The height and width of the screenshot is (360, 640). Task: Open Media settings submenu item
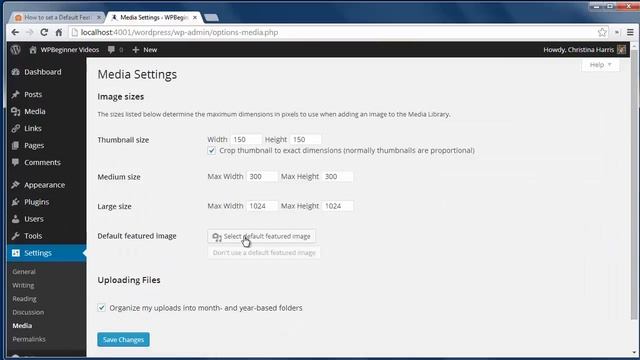point(22,326)
